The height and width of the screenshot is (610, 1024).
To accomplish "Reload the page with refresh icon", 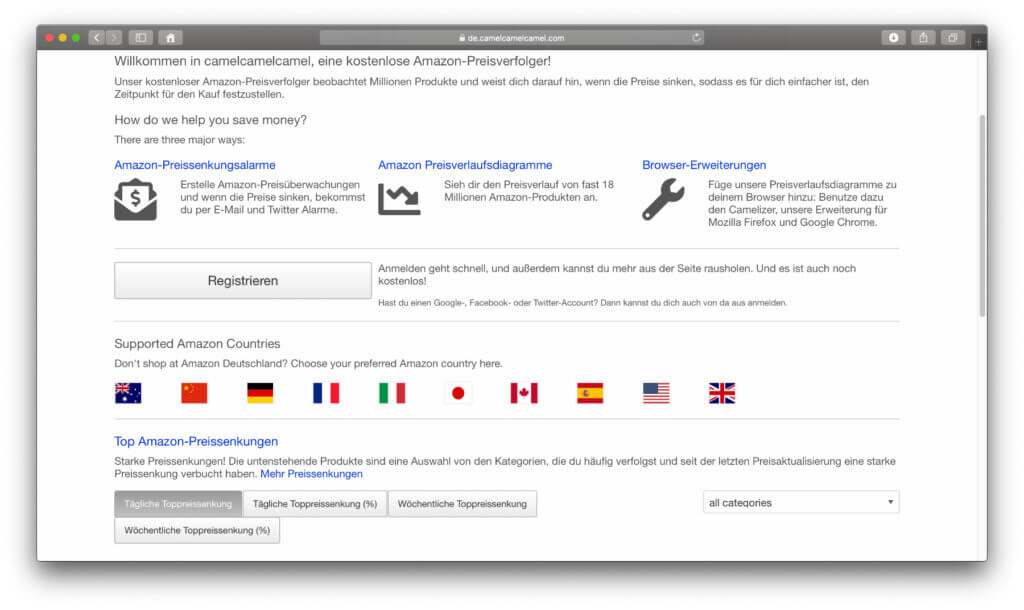I will click(696, 38).
